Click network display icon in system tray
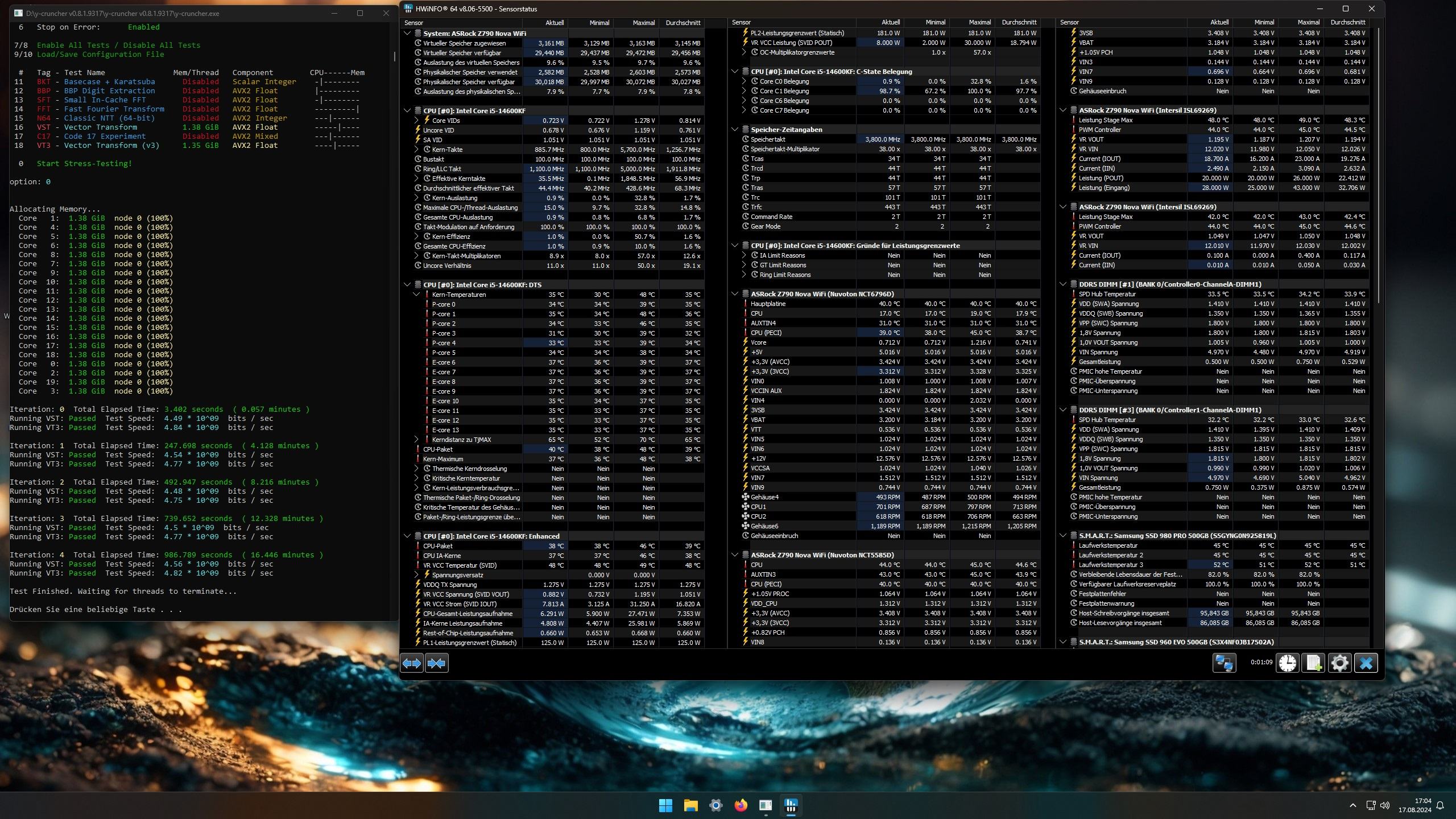1456x819 pixels. [x=1371, y=805]
